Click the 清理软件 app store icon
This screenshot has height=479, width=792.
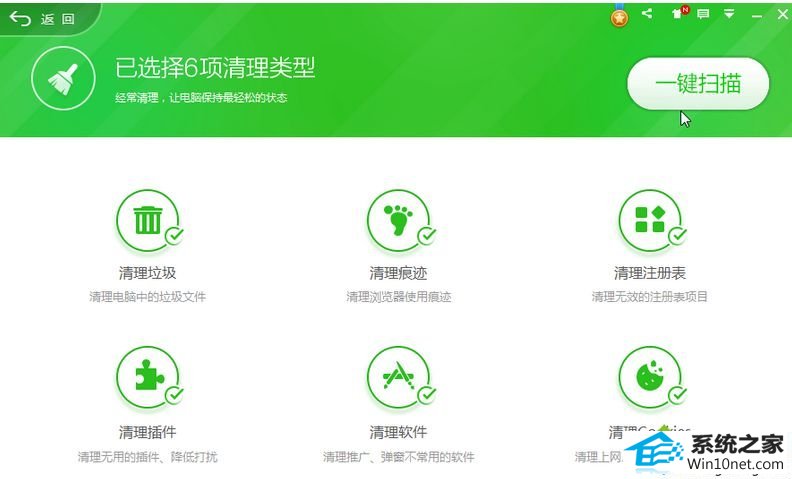coord(398,377)
